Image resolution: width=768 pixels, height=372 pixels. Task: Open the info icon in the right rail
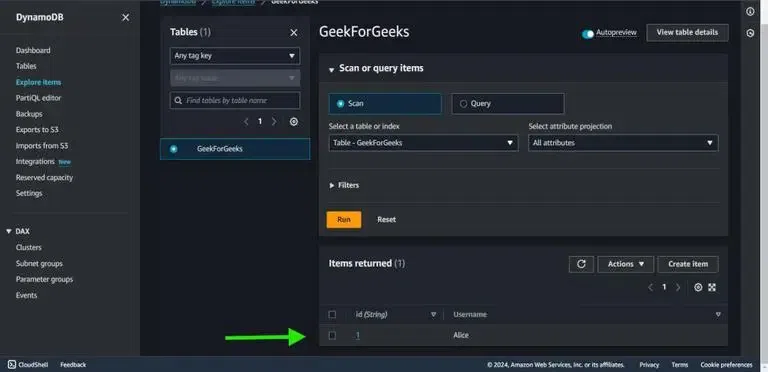750,12
